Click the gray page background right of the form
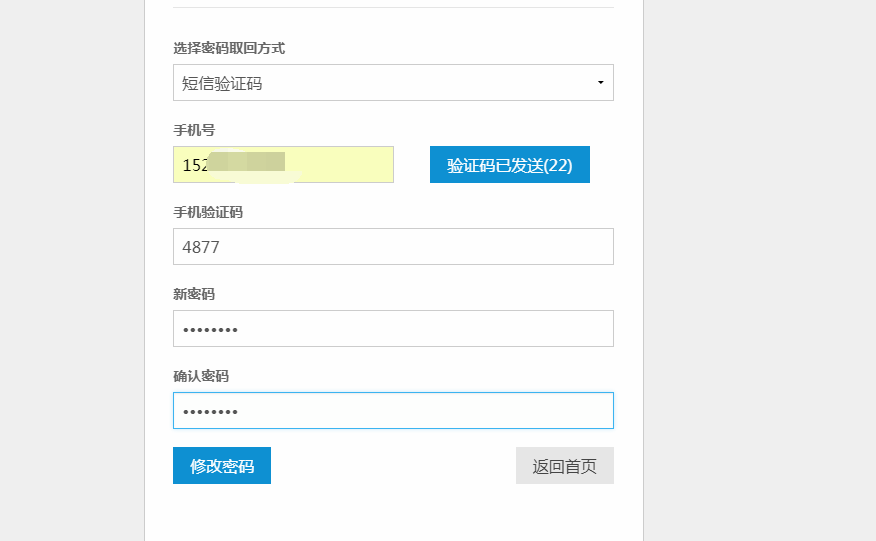The height and width of the screenshot is (541, 876). (x=760, y=270)
